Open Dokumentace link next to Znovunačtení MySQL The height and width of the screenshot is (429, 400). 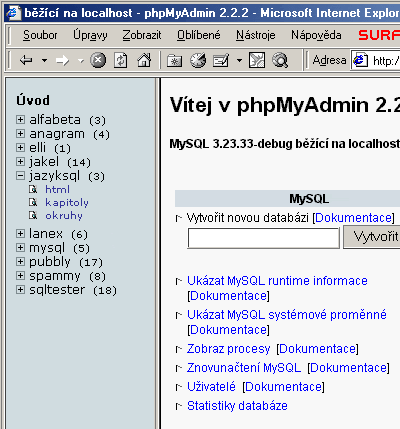click(x=348, y=368)
